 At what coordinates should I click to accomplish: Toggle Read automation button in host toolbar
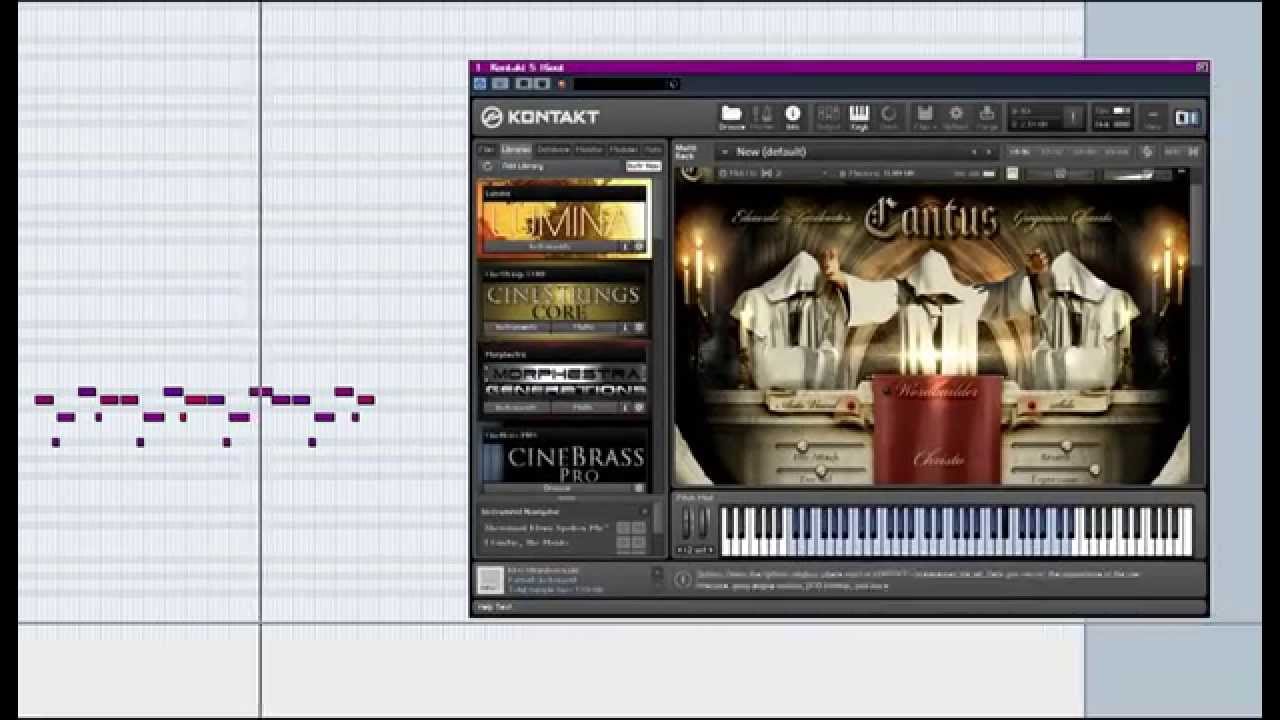pos(523,84)
